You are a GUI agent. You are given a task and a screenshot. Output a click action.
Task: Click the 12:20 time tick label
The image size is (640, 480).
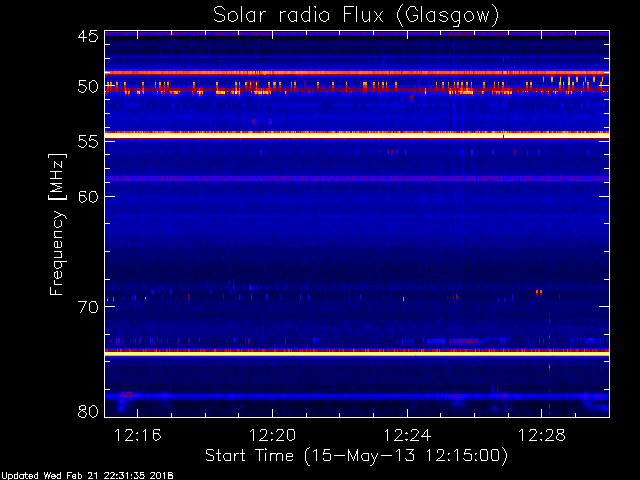(272, 435)
